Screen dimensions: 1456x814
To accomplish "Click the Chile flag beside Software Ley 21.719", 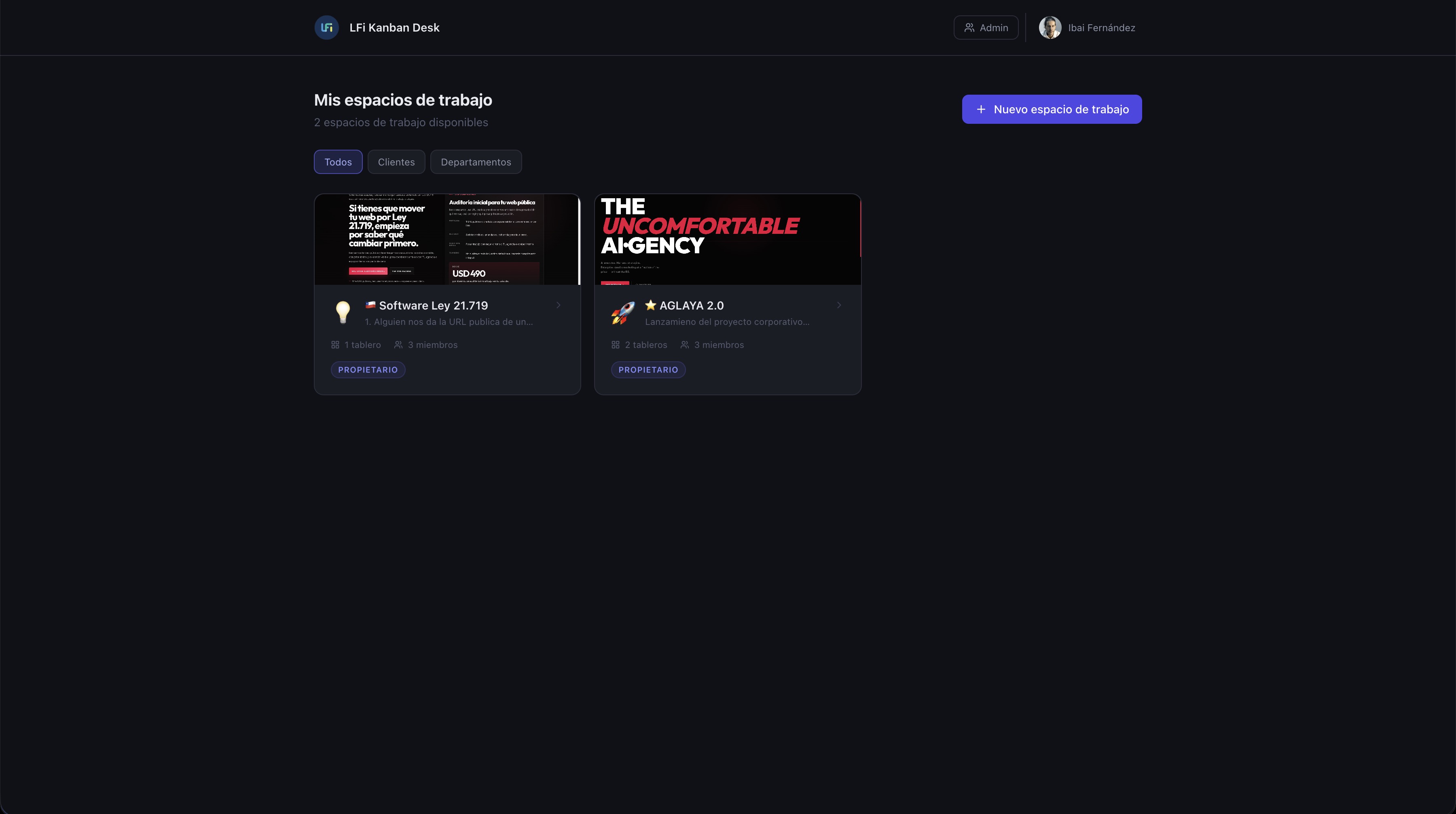I will coord(370,305).
